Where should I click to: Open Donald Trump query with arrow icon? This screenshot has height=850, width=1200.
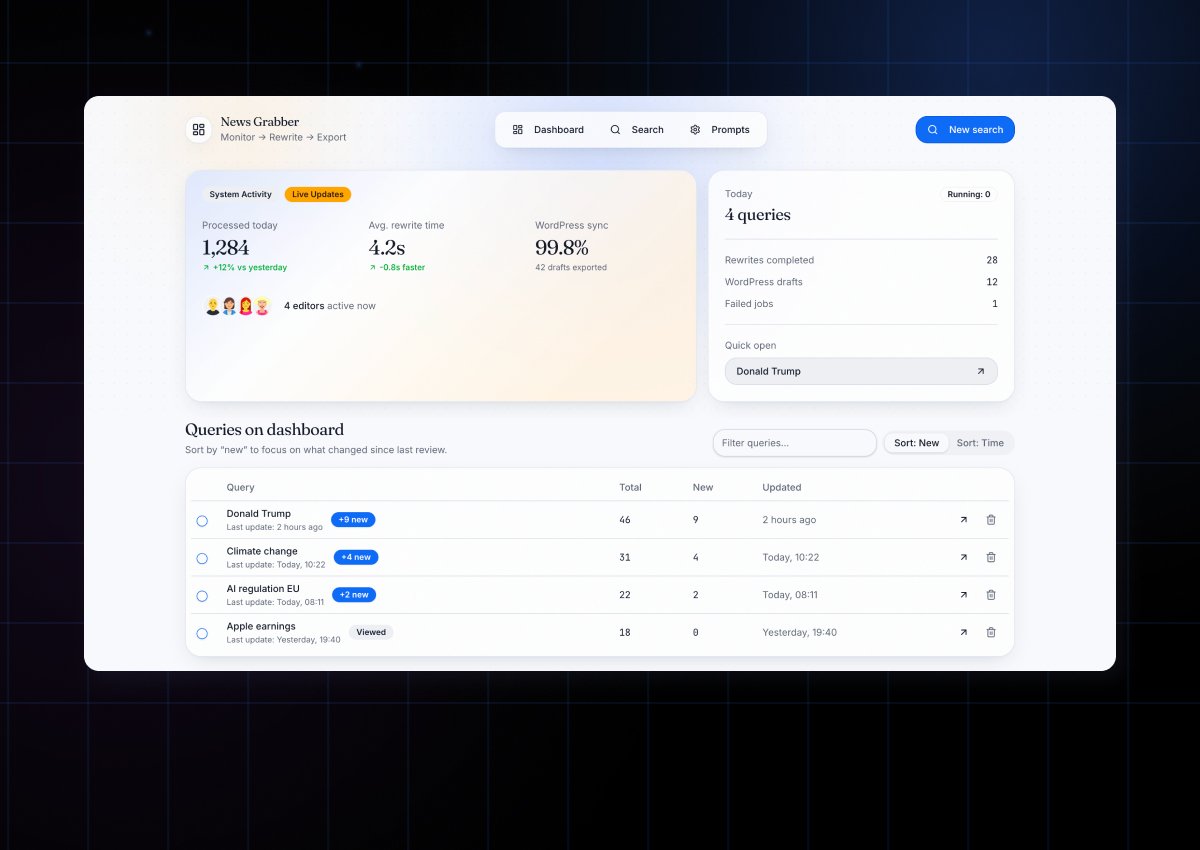[x=964, y=520]
